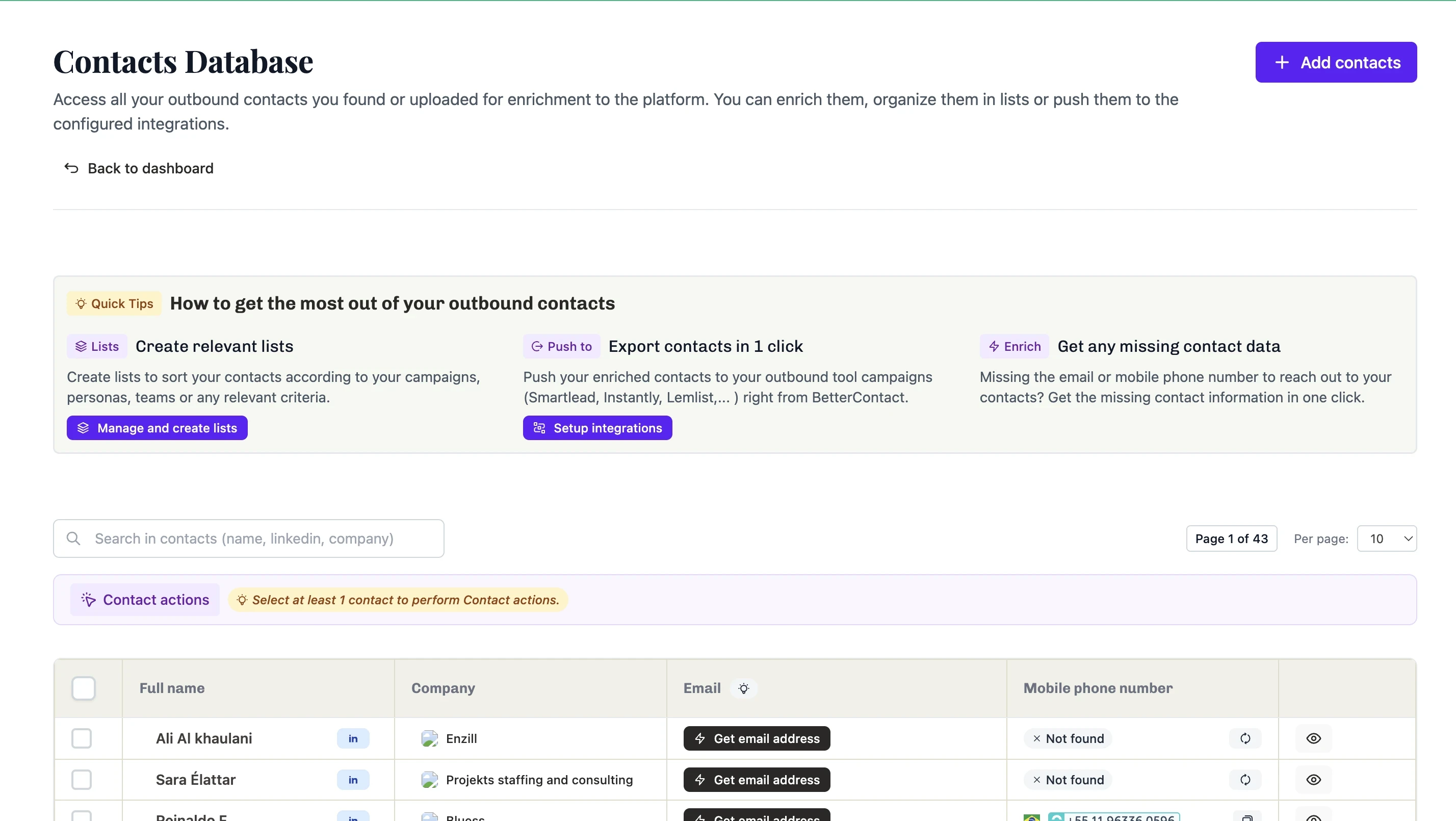Viewport: 1456px width, 821px height.
Task: Get email address for Ali Al khaulani
Action: pyautogui.click(x=757, y=738)
